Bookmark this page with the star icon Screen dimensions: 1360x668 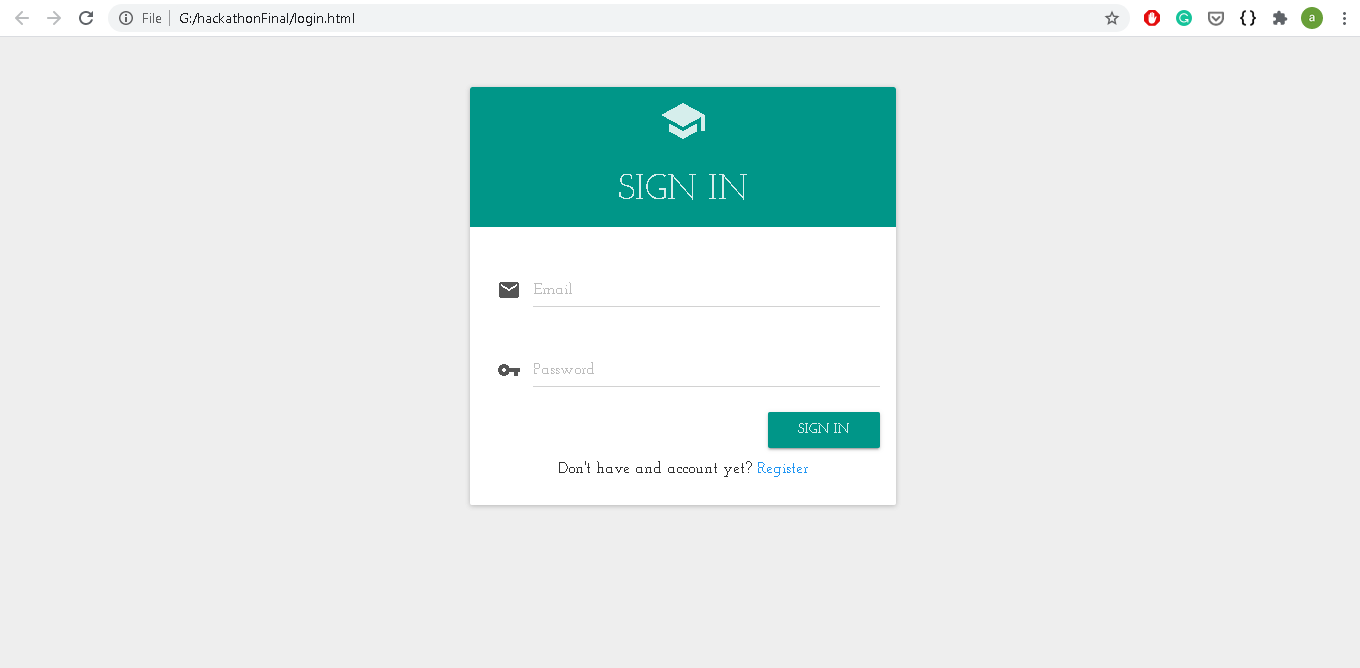[1112, 18]
